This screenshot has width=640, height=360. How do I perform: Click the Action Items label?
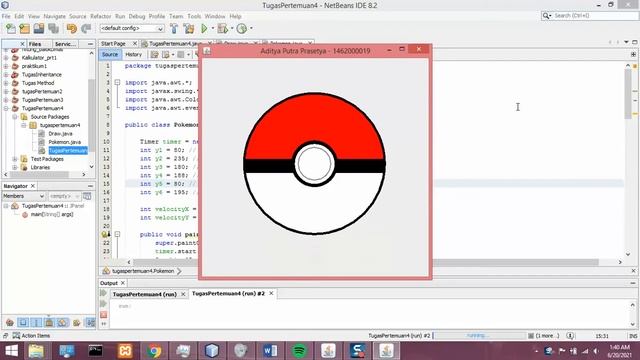pos(36,336)
